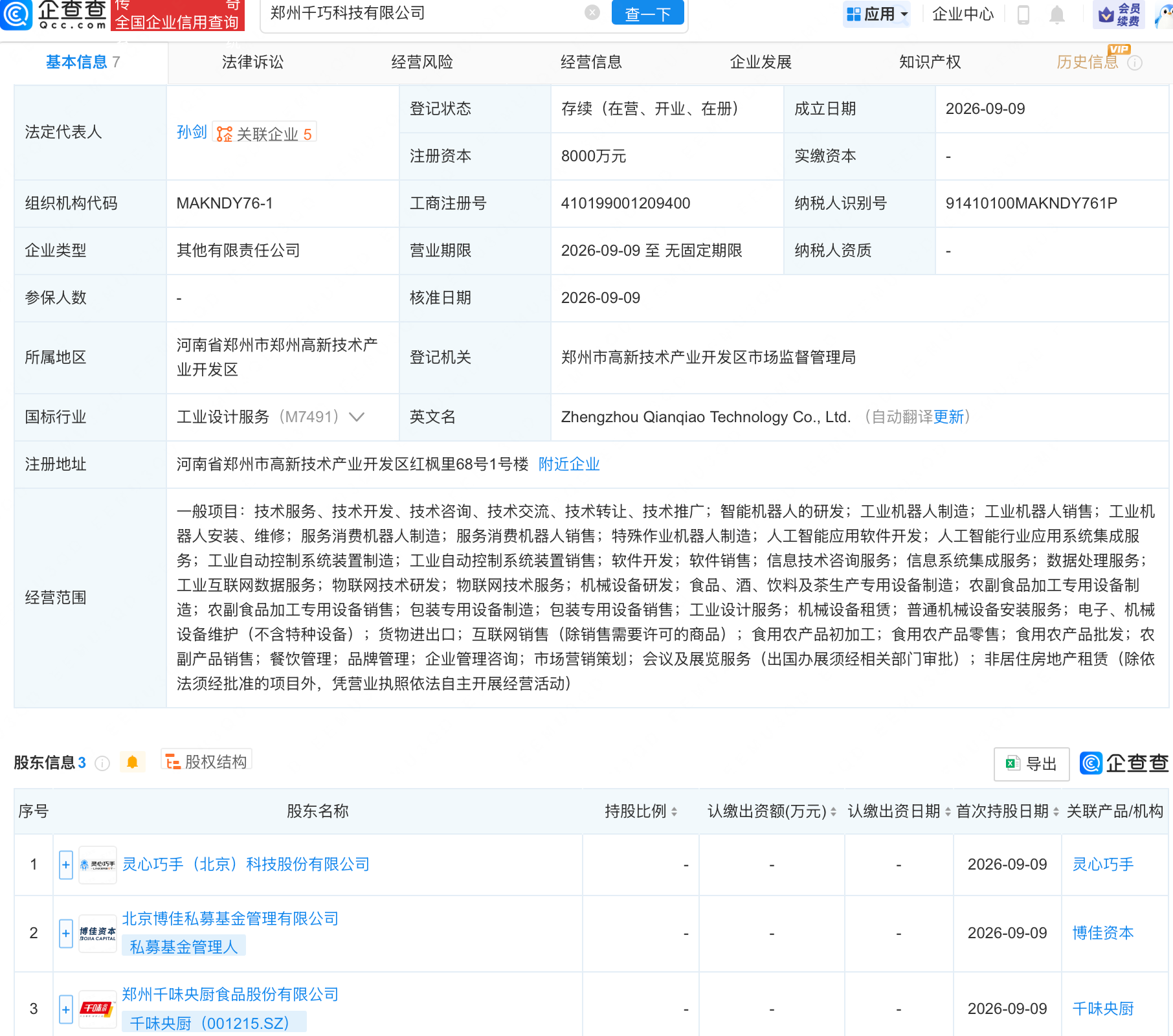This screenshot has width=1173, height=1036.
Task: Click the Qcc.com logo icon
Action: [x=16, y=14]
